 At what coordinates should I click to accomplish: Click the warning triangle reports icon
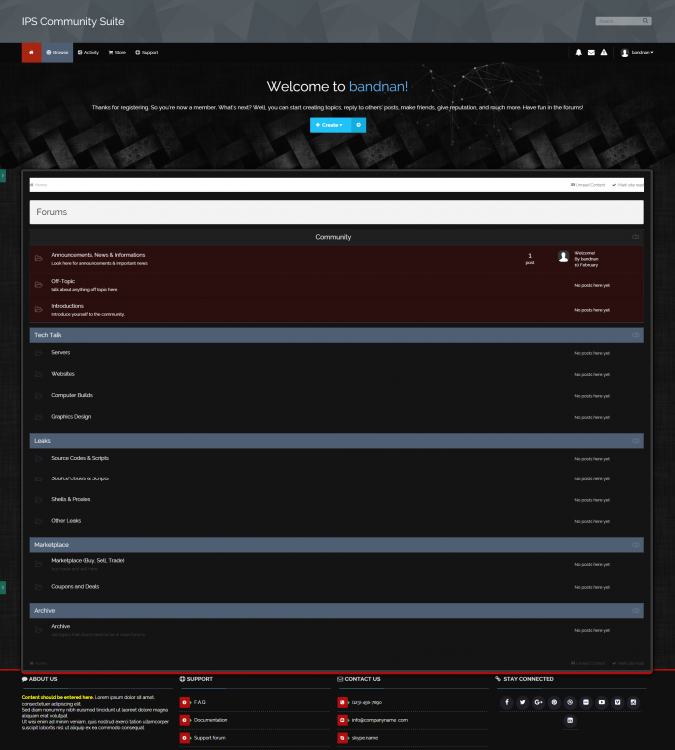pyautogui.click(x=604, y=52)
